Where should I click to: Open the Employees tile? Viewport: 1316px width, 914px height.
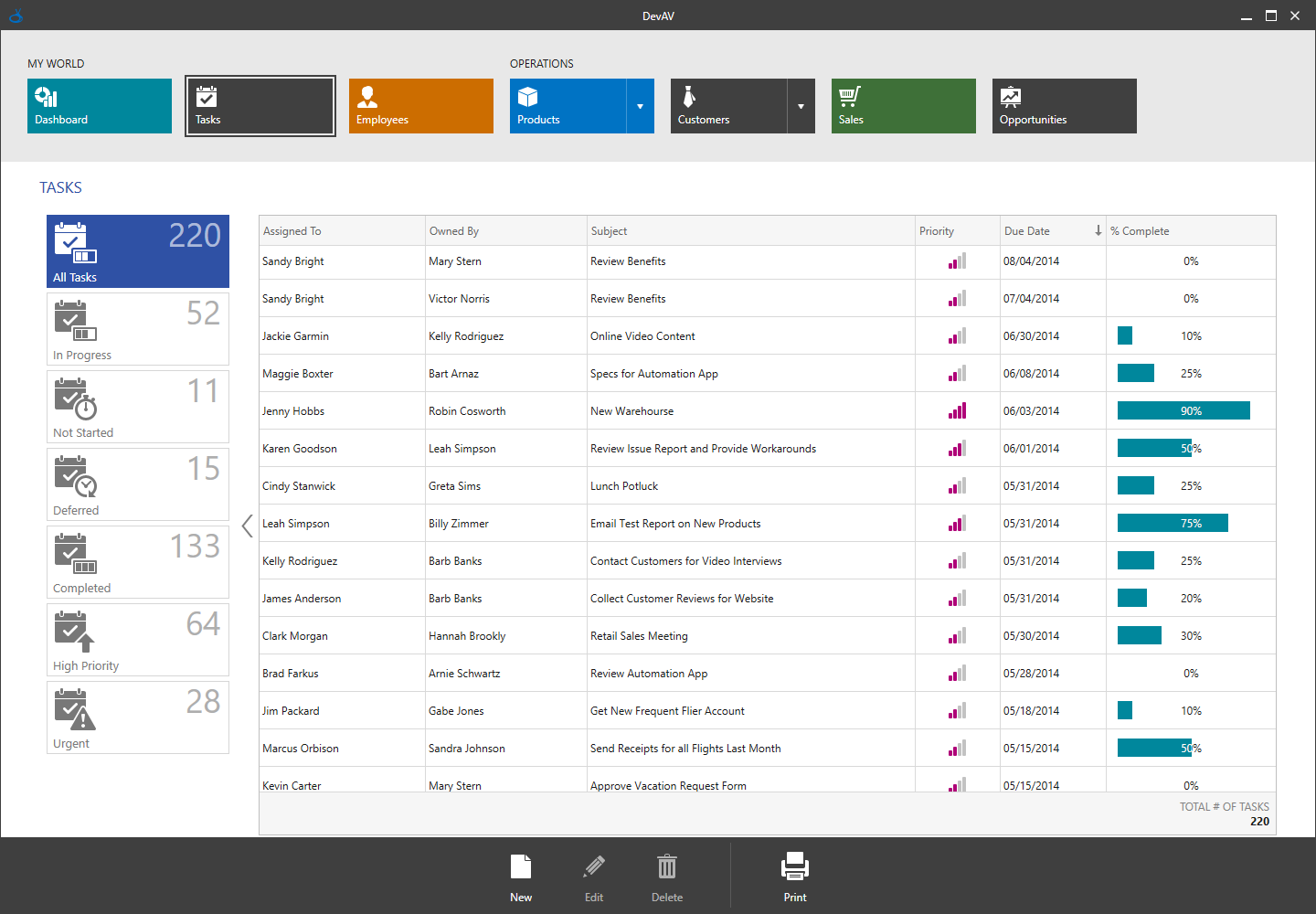[420, 105]
